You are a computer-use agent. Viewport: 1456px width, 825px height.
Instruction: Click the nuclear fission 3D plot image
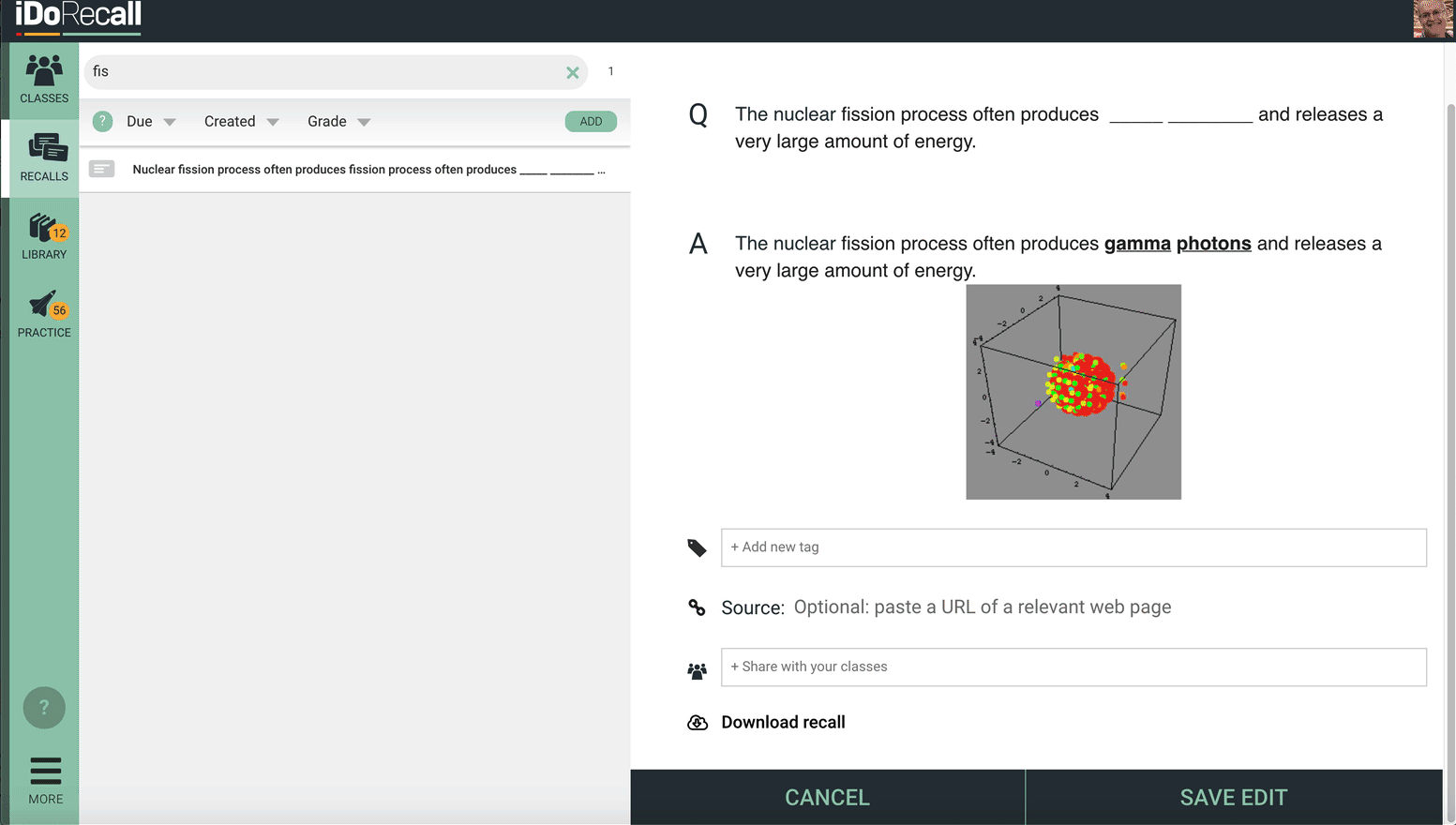pyautogui.click(x=1073, y=392)
